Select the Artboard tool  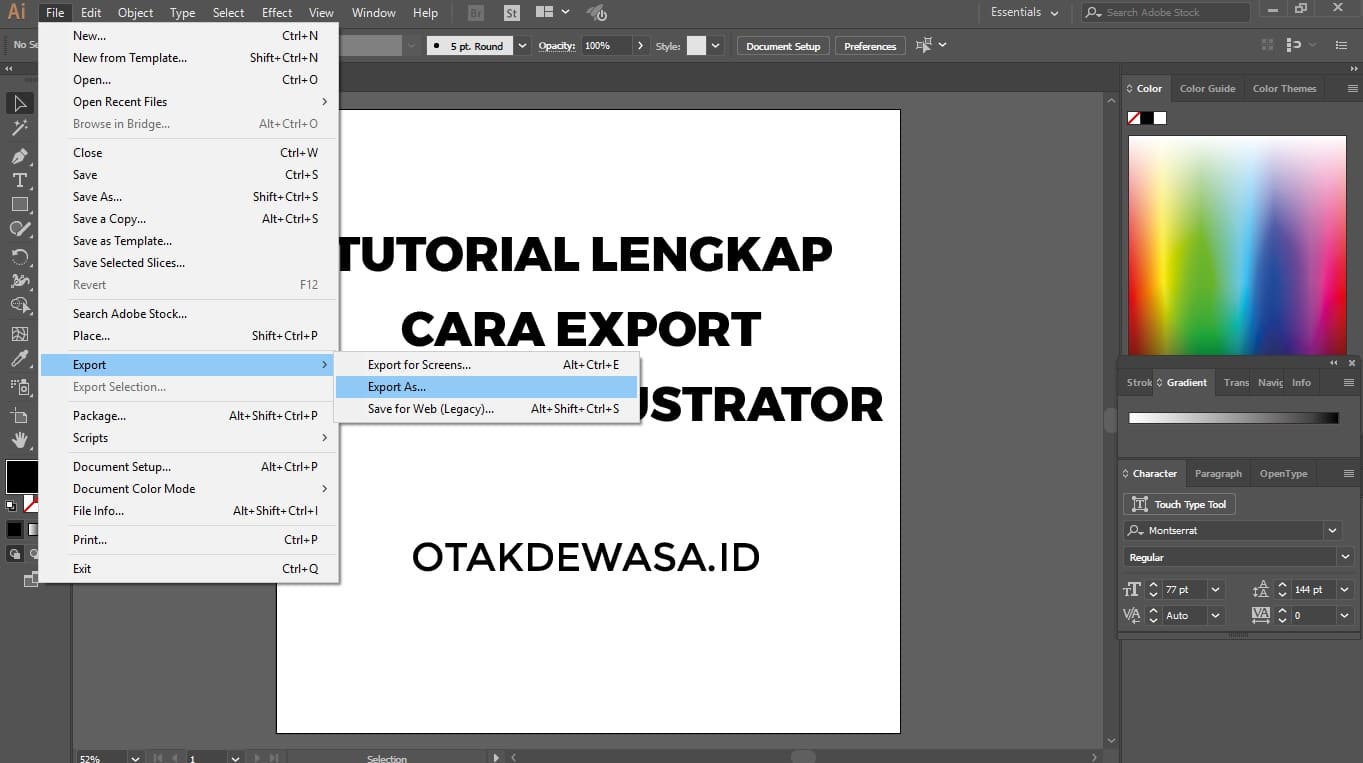click(x=19, y=414)
